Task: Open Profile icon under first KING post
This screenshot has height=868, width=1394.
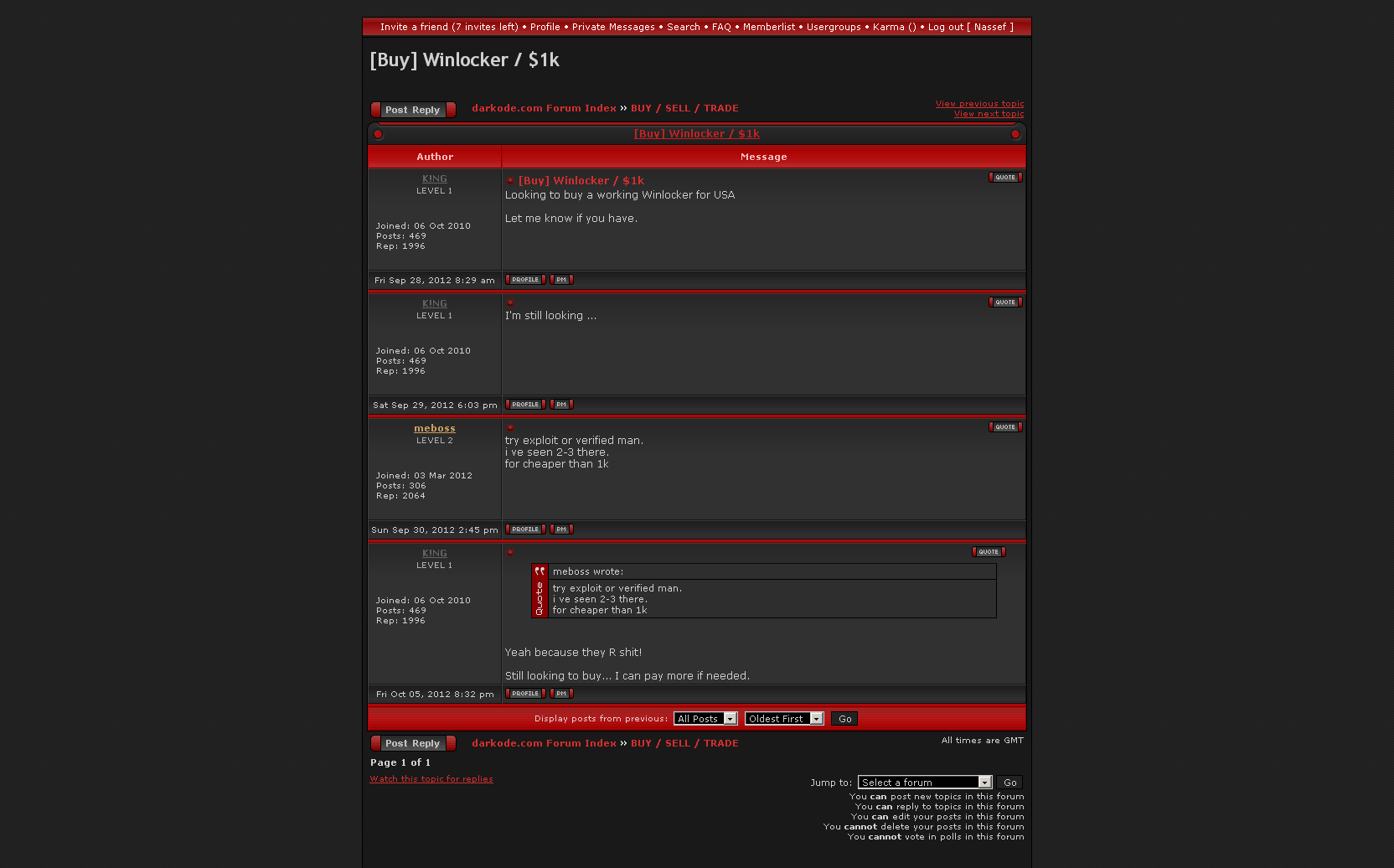Action: (x=525, y=280)
